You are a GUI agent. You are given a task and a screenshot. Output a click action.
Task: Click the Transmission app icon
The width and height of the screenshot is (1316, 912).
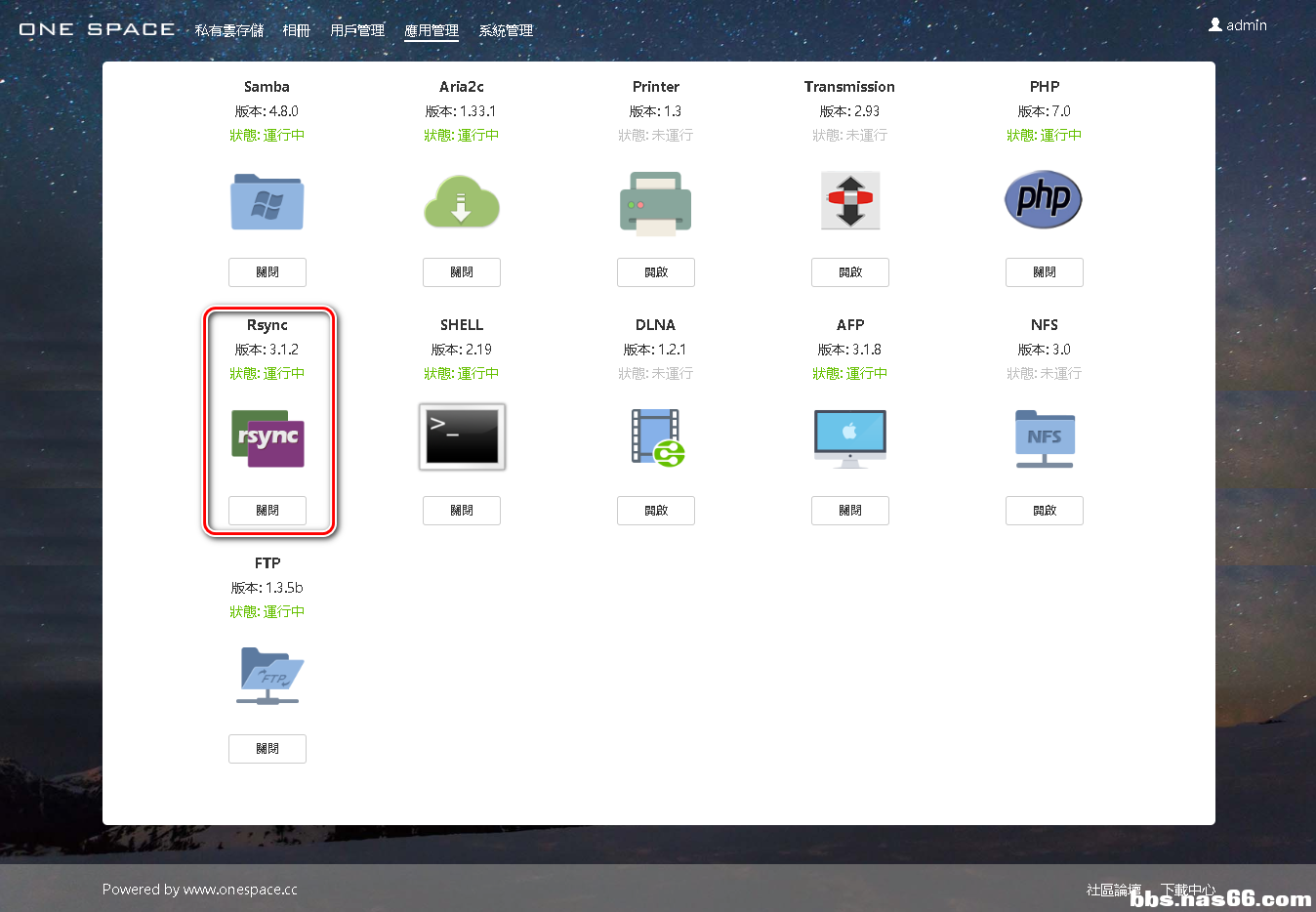tap(850, 200)
